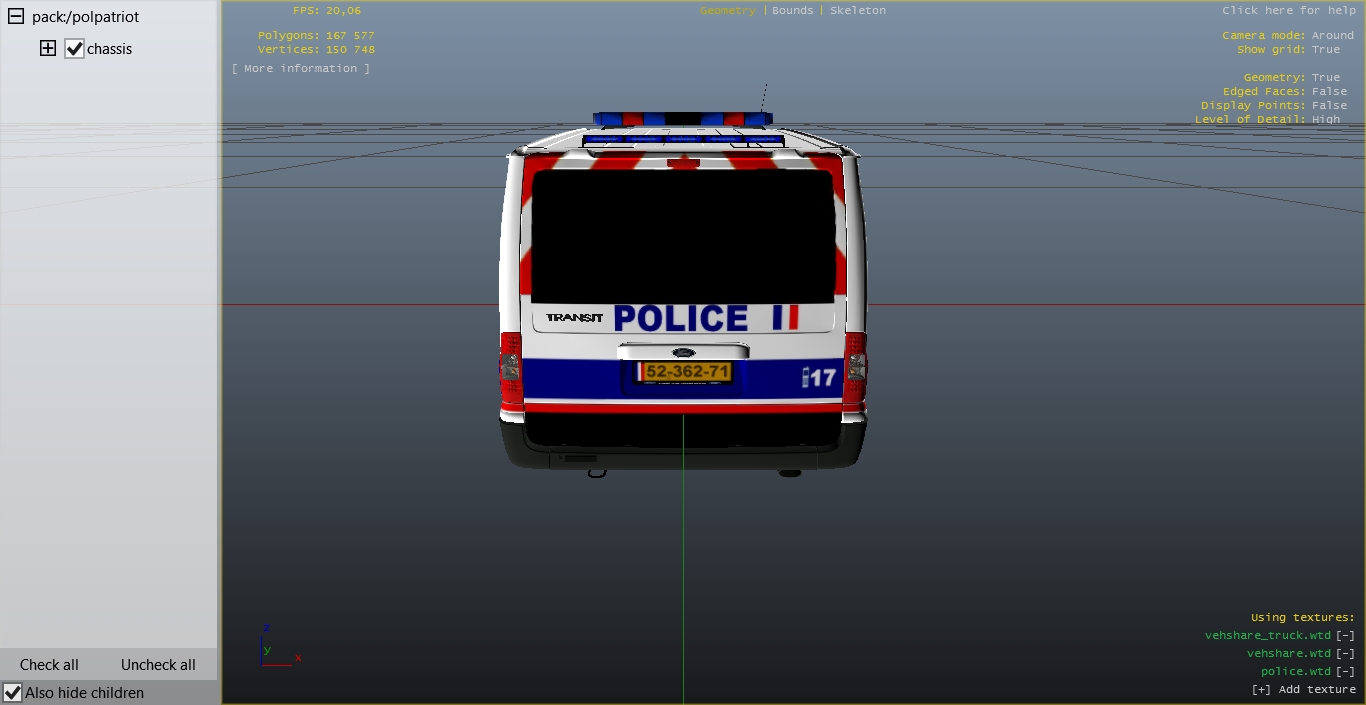Toggle the Display Points False setting
Viewport: 1366px width, 705px height.
(1329, 106)
